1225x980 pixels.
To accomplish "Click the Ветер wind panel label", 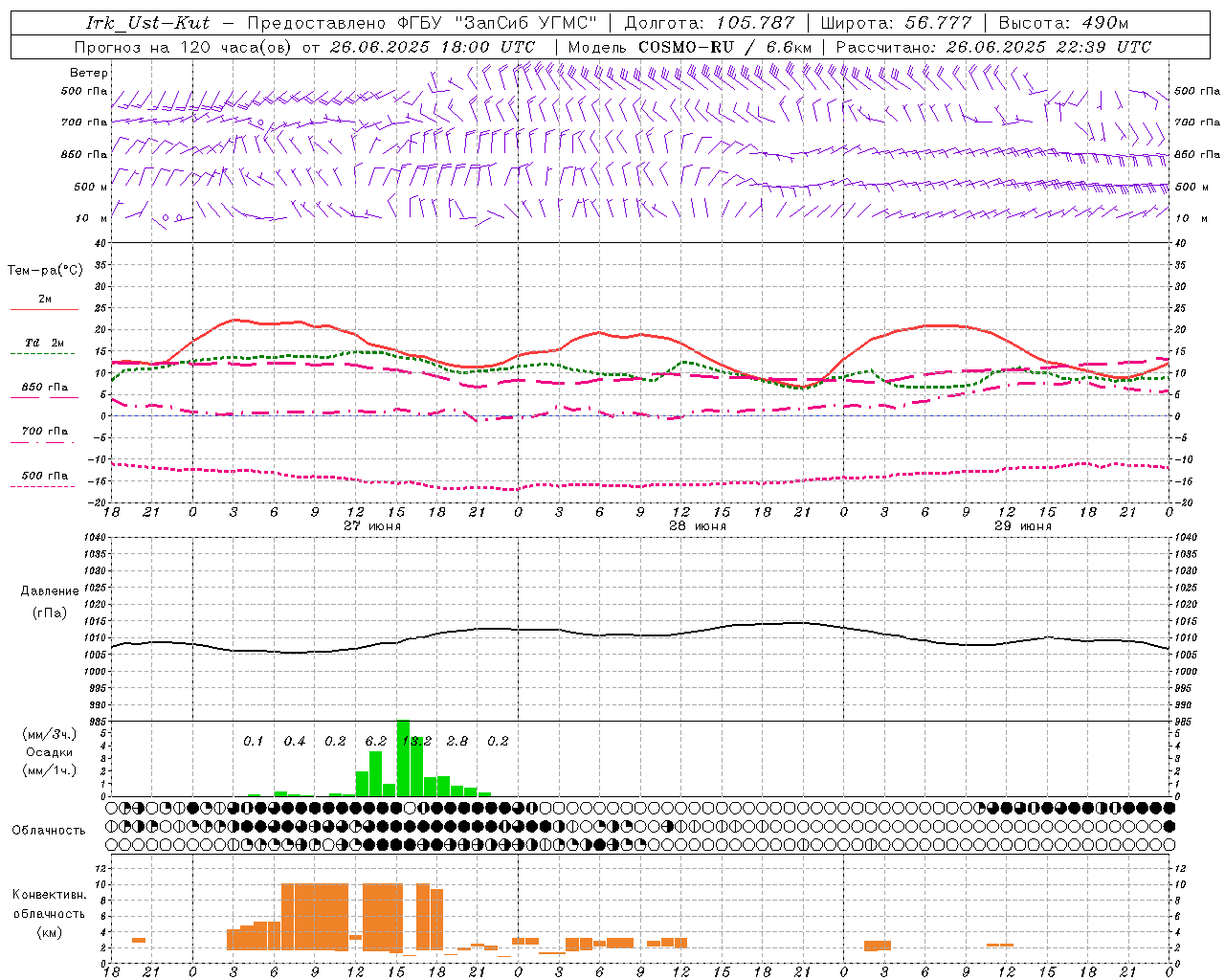I will [89, 73].
